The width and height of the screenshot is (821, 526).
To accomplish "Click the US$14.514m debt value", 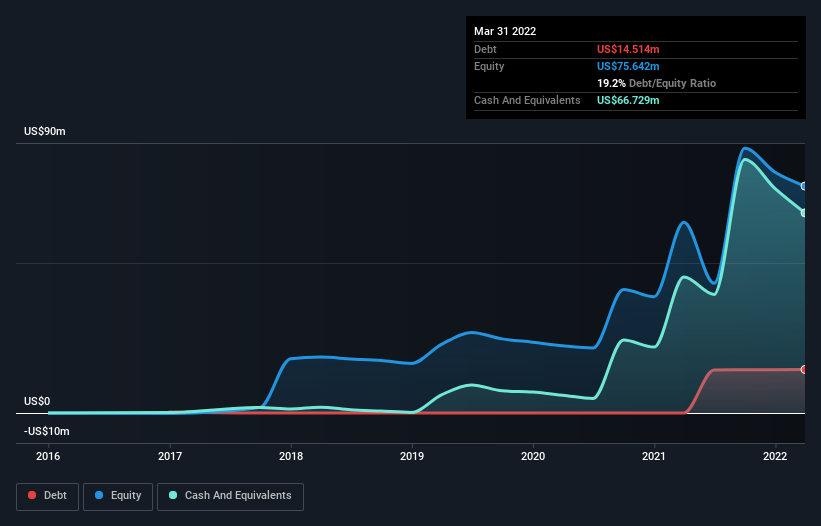I will [628, 49].
